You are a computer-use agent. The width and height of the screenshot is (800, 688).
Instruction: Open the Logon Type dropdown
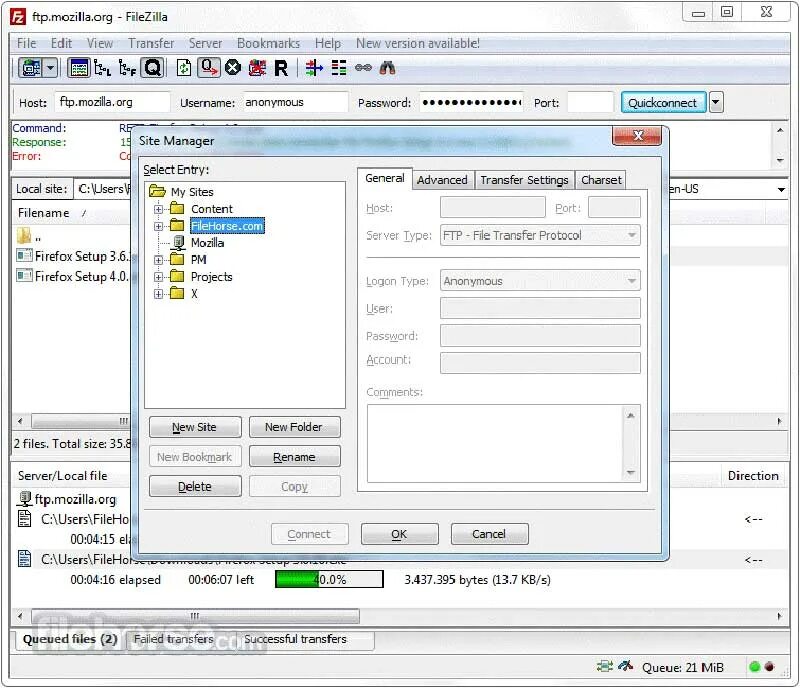[540, 281]
